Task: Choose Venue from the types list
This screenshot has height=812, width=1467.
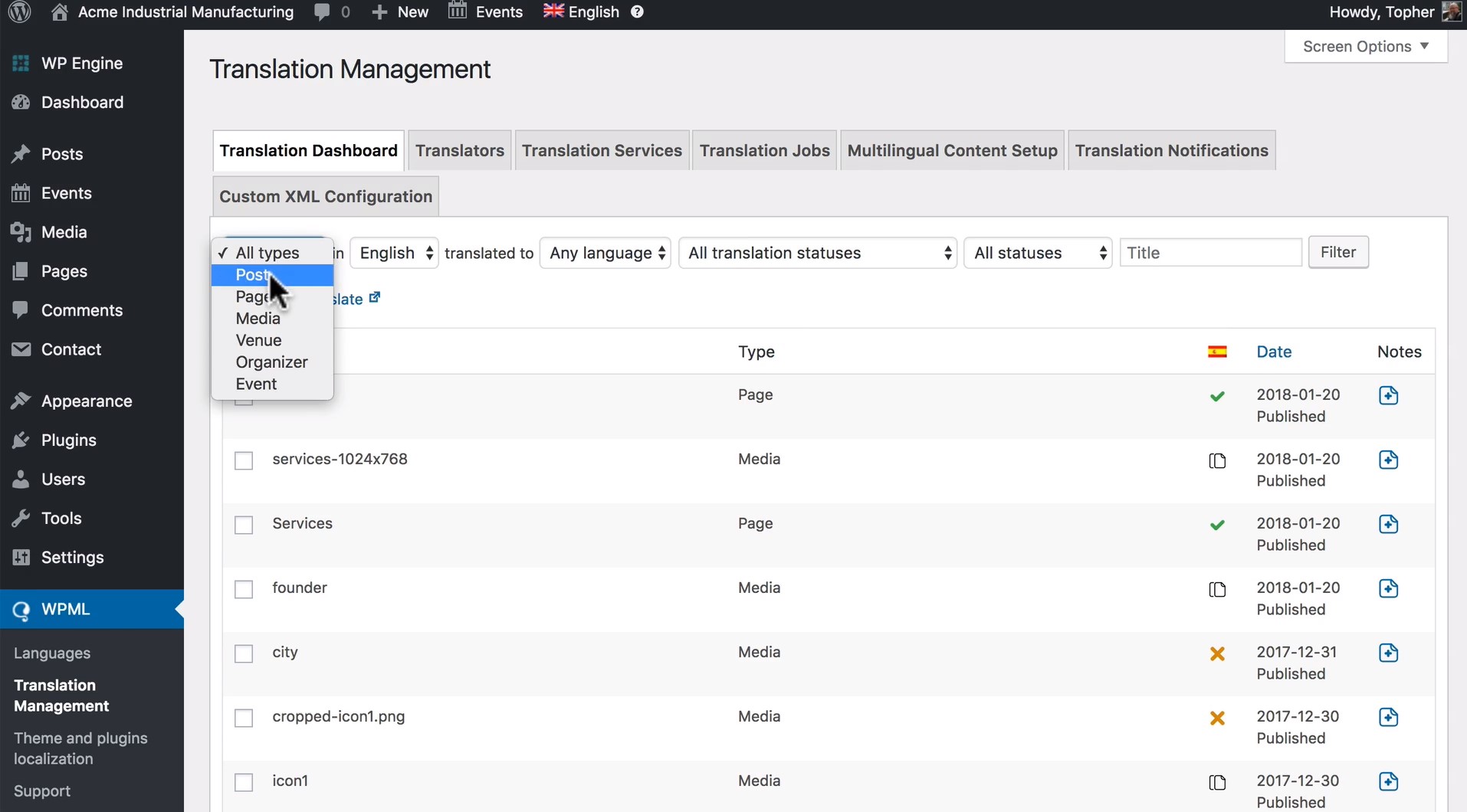Action: pos(259,340)
